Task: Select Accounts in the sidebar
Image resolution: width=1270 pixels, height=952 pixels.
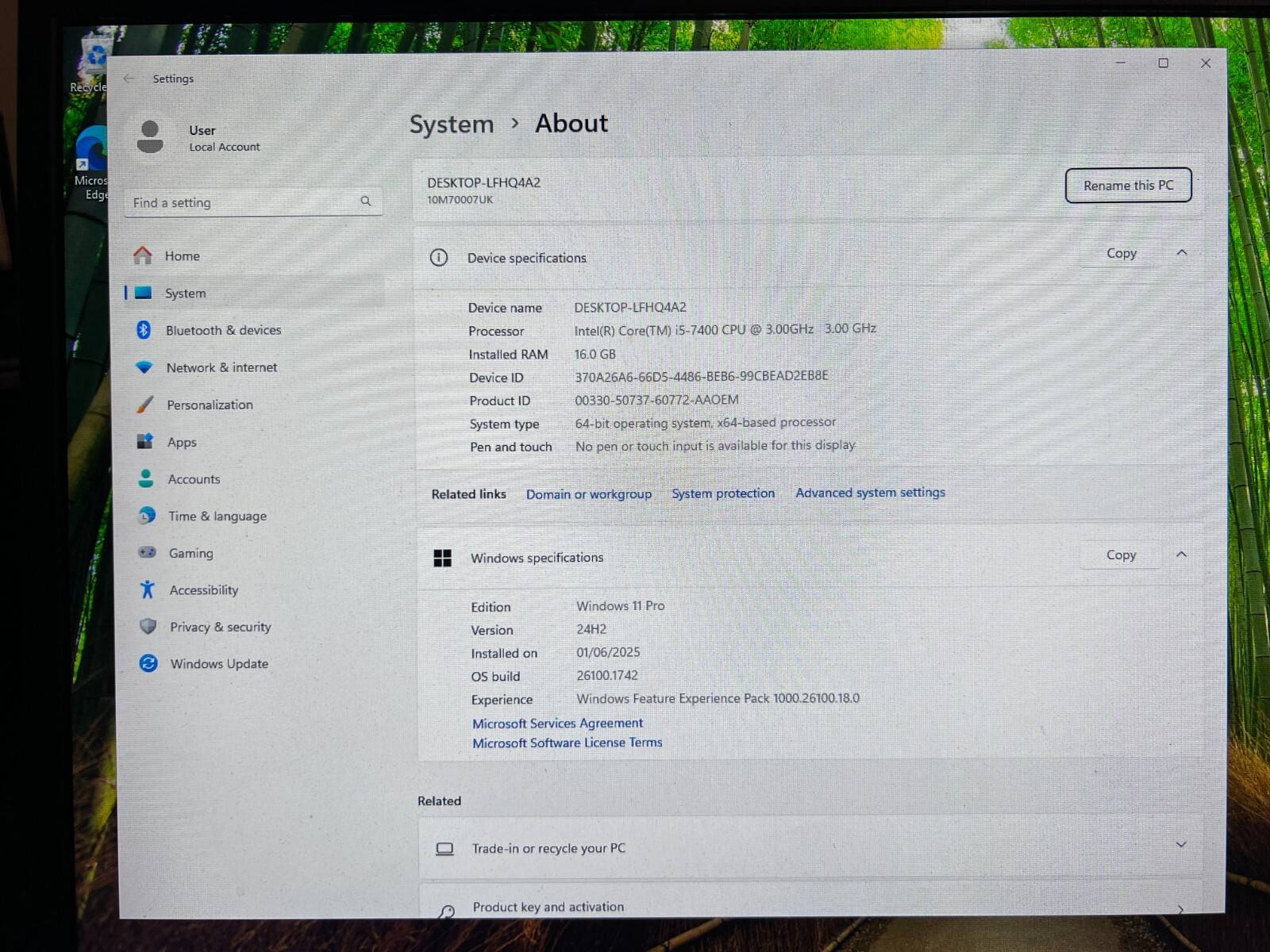Action: pos(194,479)
